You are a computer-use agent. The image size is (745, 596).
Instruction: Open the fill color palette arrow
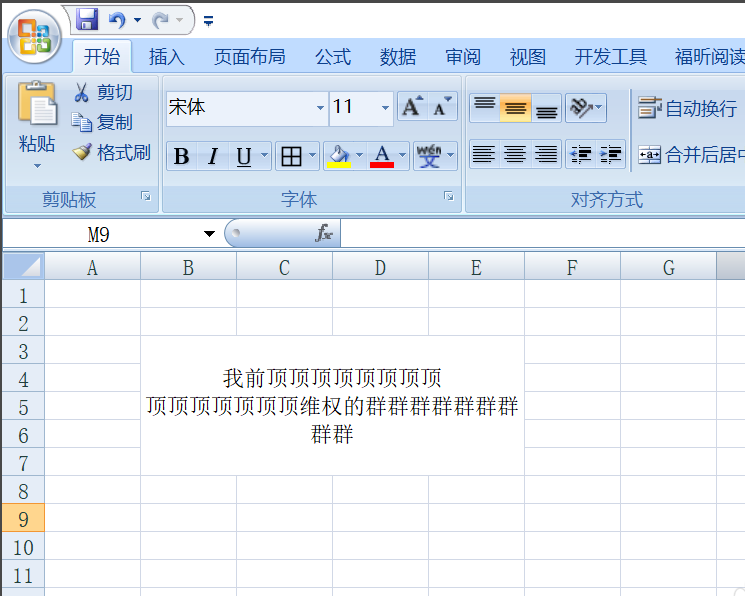(360, 155)
